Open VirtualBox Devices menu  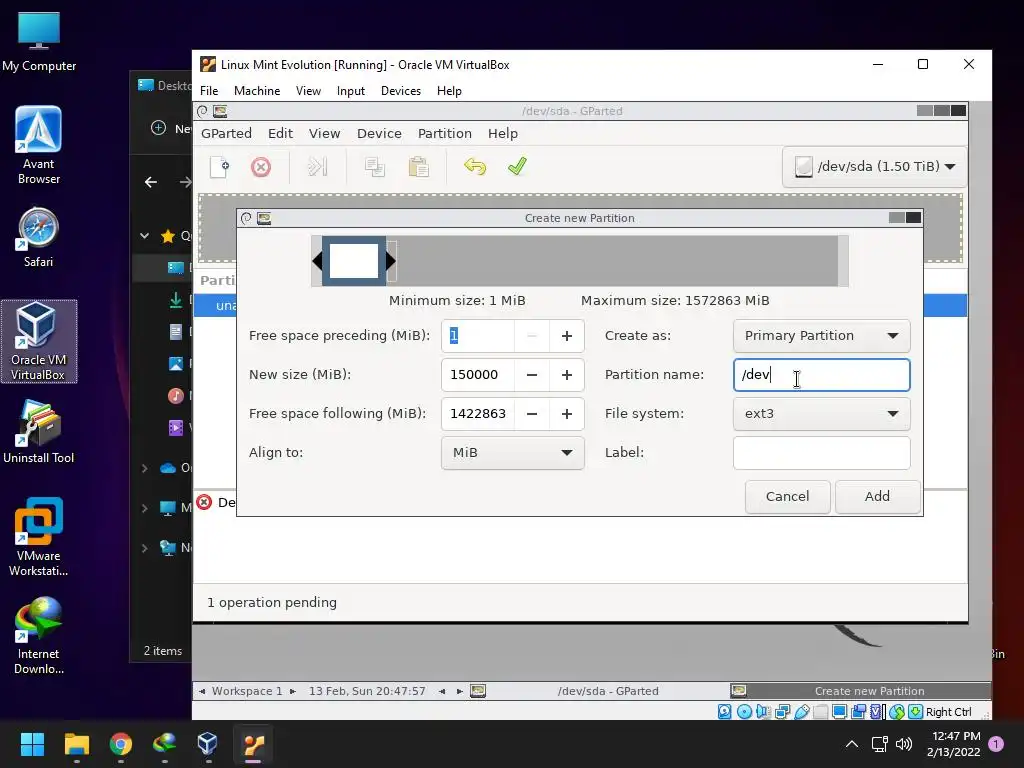coord(400,91)
